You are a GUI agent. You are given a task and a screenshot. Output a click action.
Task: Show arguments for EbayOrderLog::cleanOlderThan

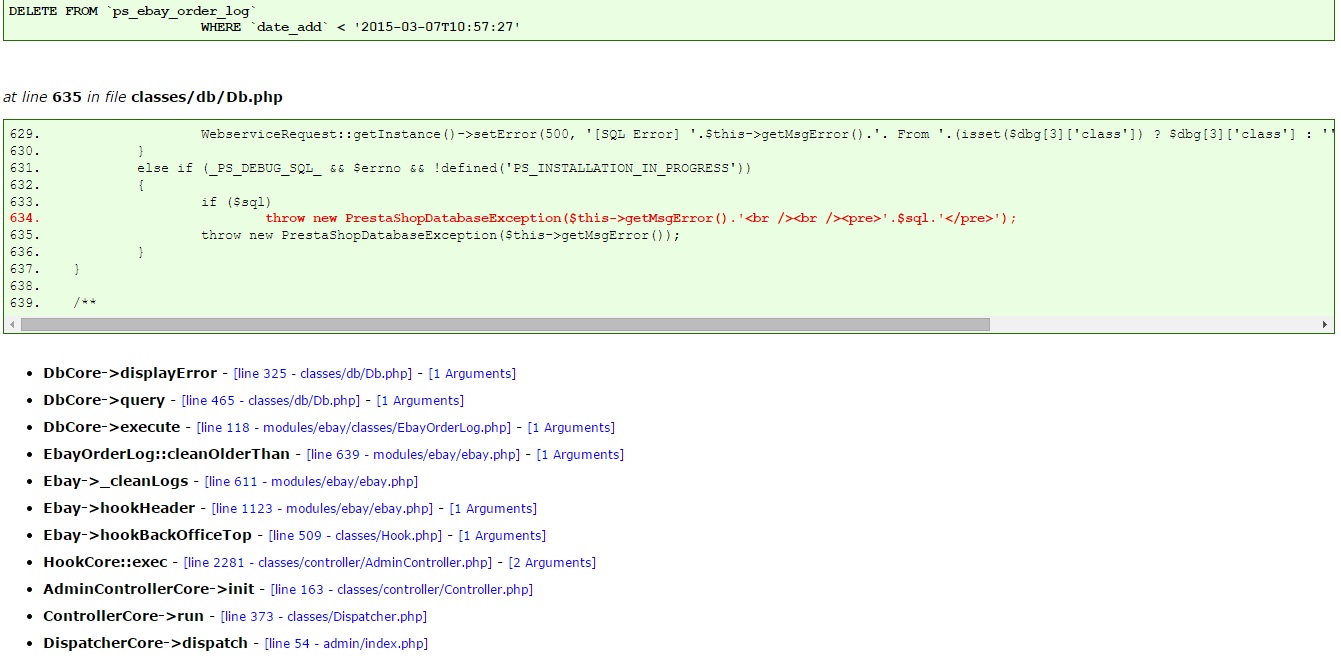point(580,455)
